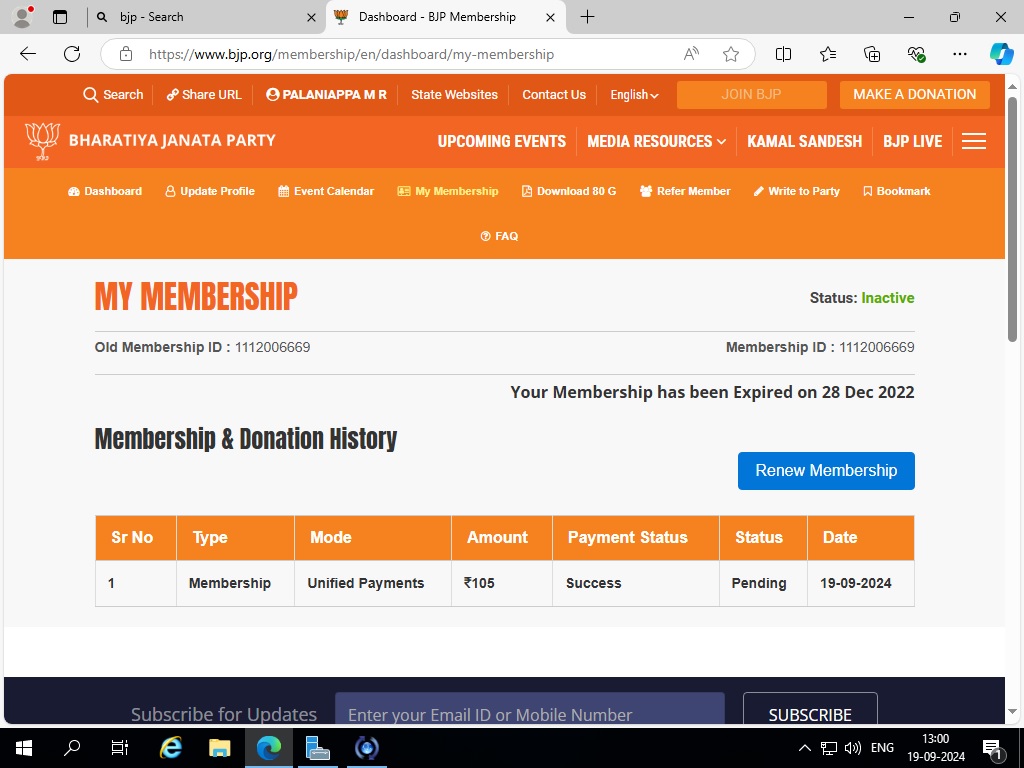
Task: Open Refer Member page
Action: pyautogui.click(x=685, y=191)
